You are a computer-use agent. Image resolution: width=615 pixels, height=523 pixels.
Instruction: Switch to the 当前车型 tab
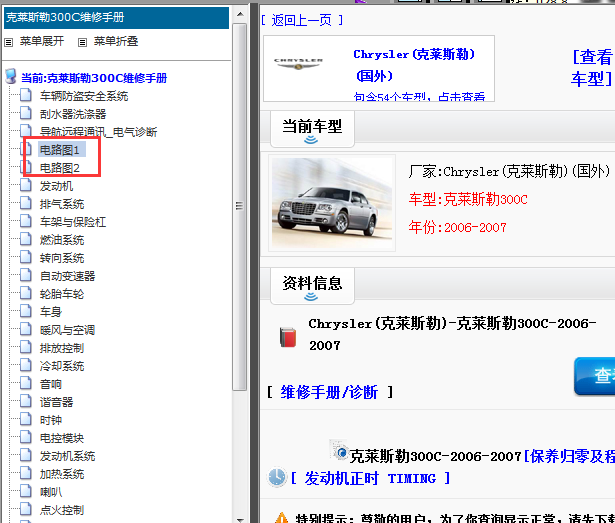(x=312, y=129)
